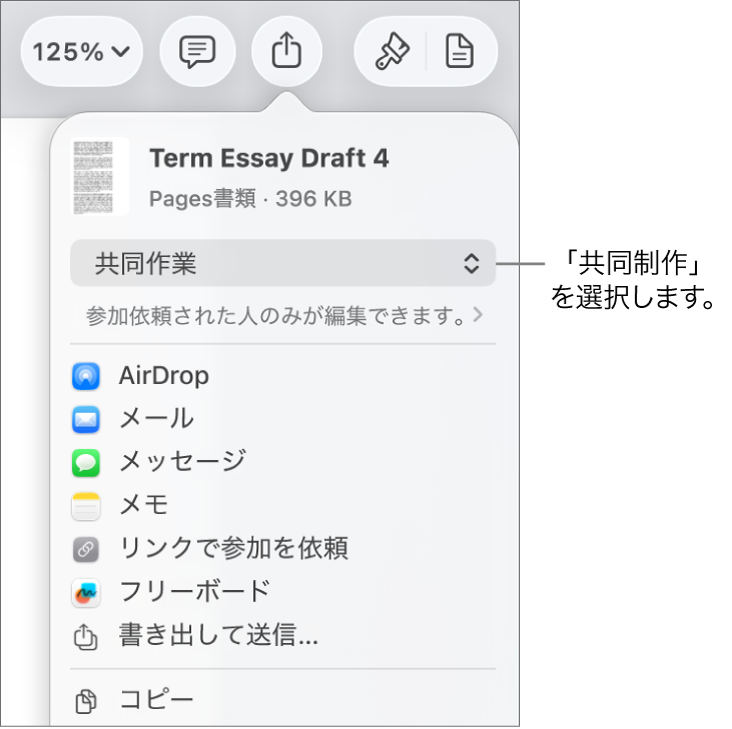Click the Share toolbar icon
Screen dimensions: 732x729
point(287,51)
